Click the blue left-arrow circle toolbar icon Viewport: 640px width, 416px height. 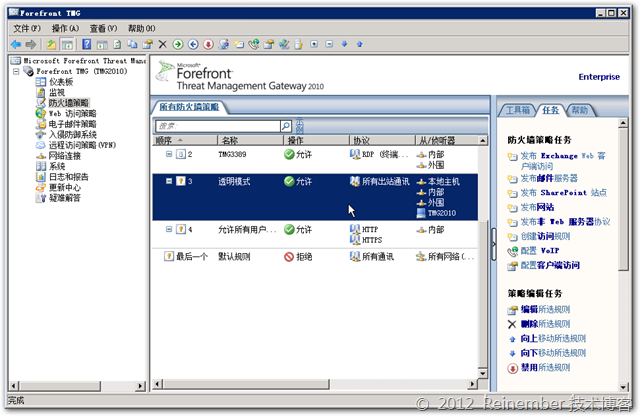click(x=193, y=44)
